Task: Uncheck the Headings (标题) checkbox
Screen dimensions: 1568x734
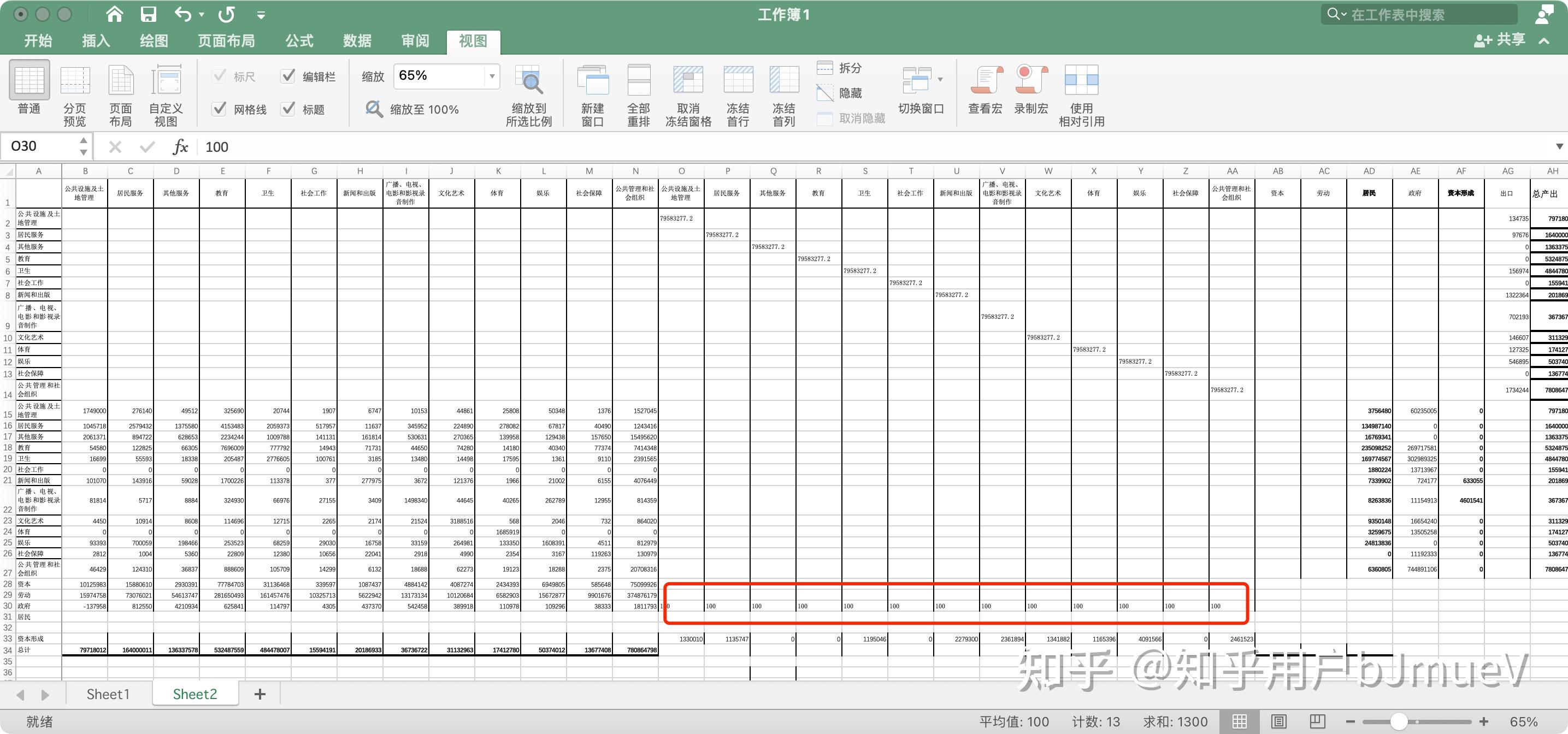Action: (288, 109)
